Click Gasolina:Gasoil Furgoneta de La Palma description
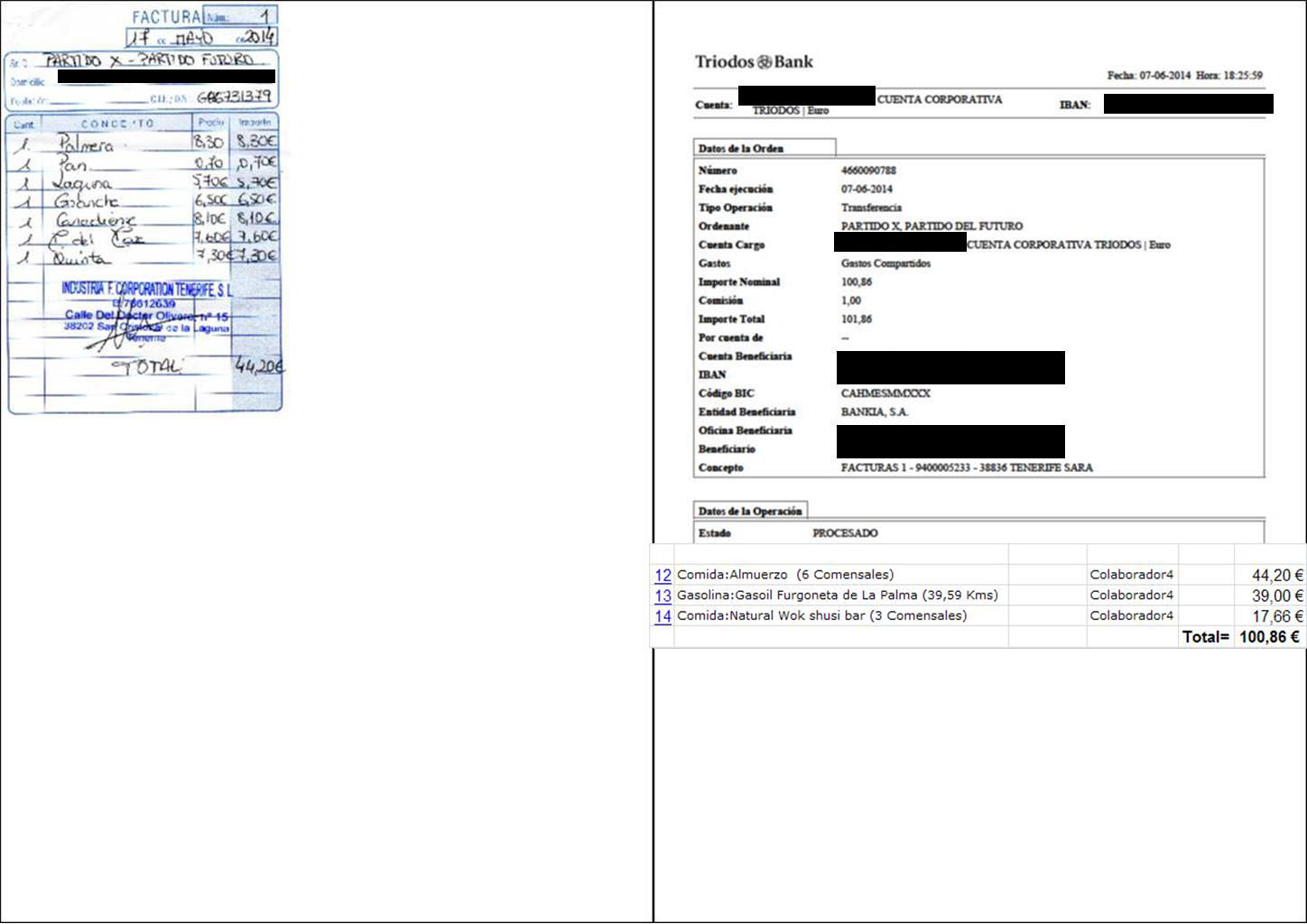 click(838, 596)
